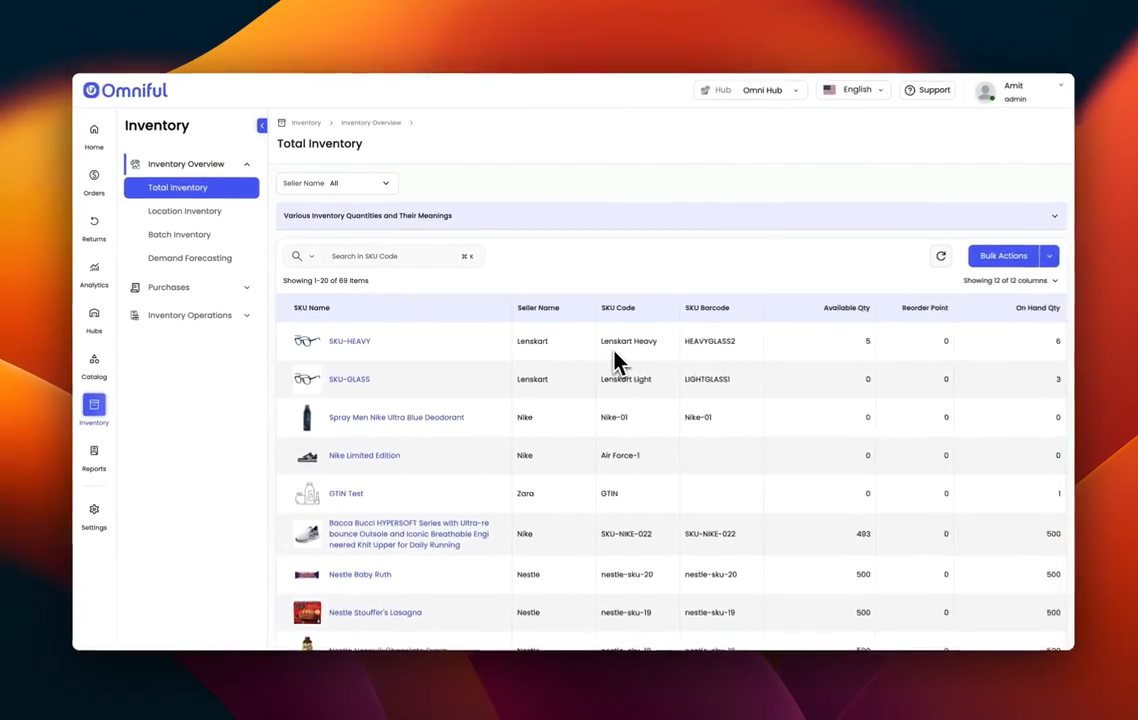Open the column visibility selector dropdown
This screenshot has width=1138, height=720.
(x=1010, y=281)
